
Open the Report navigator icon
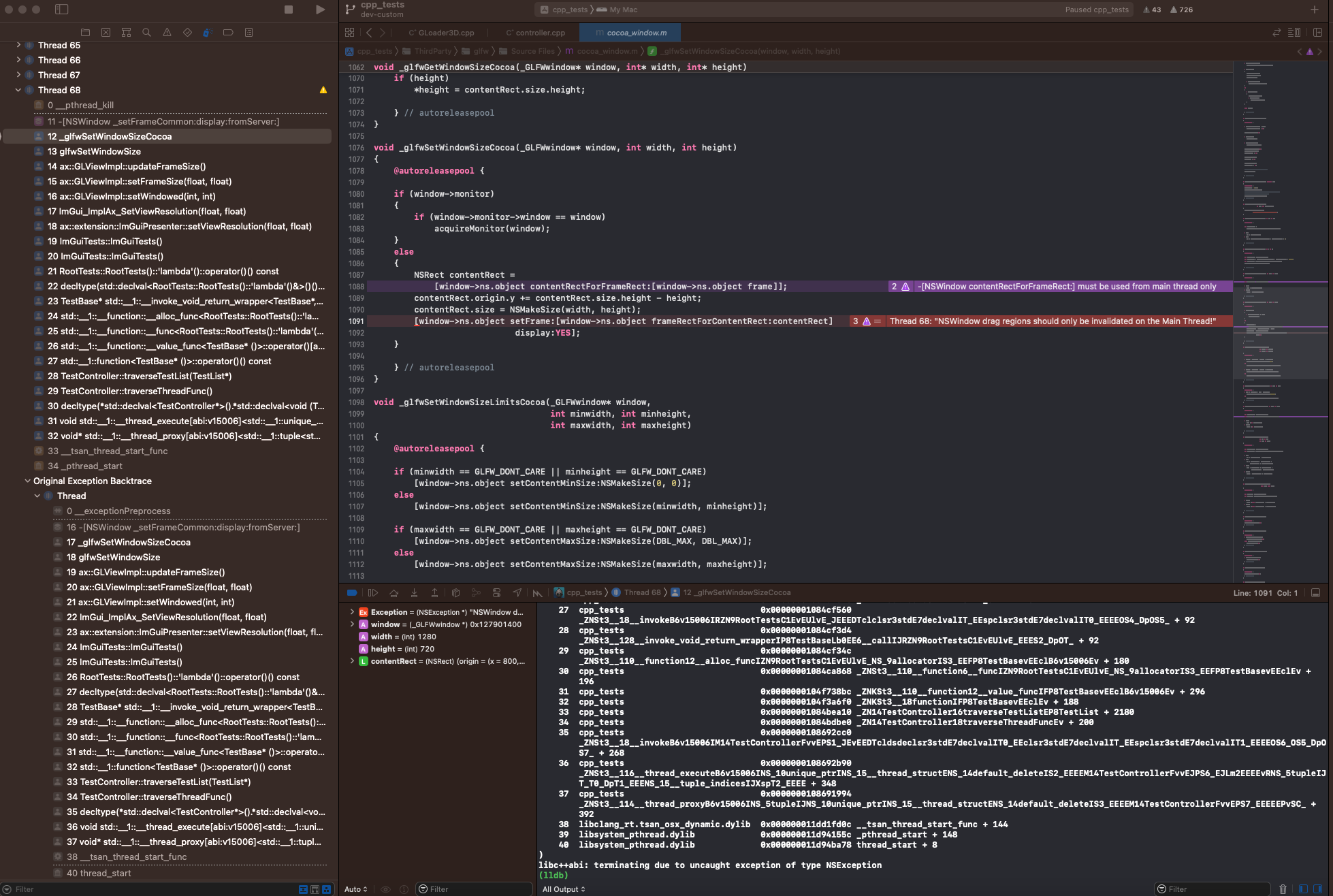coord(248,32)
